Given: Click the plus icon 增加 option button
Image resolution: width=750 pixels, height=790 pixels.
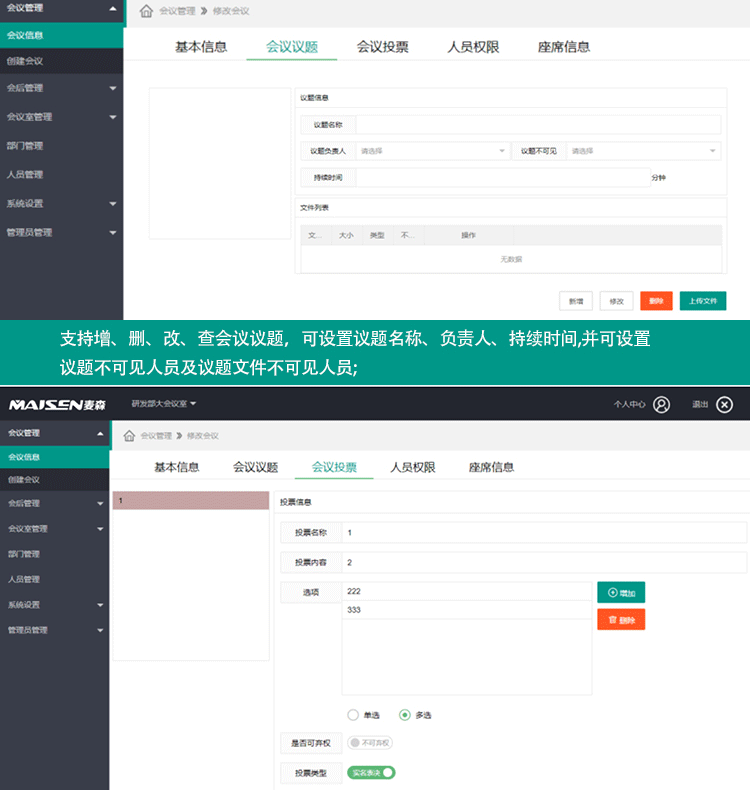Looking at the screenshot, I should 621,592.
